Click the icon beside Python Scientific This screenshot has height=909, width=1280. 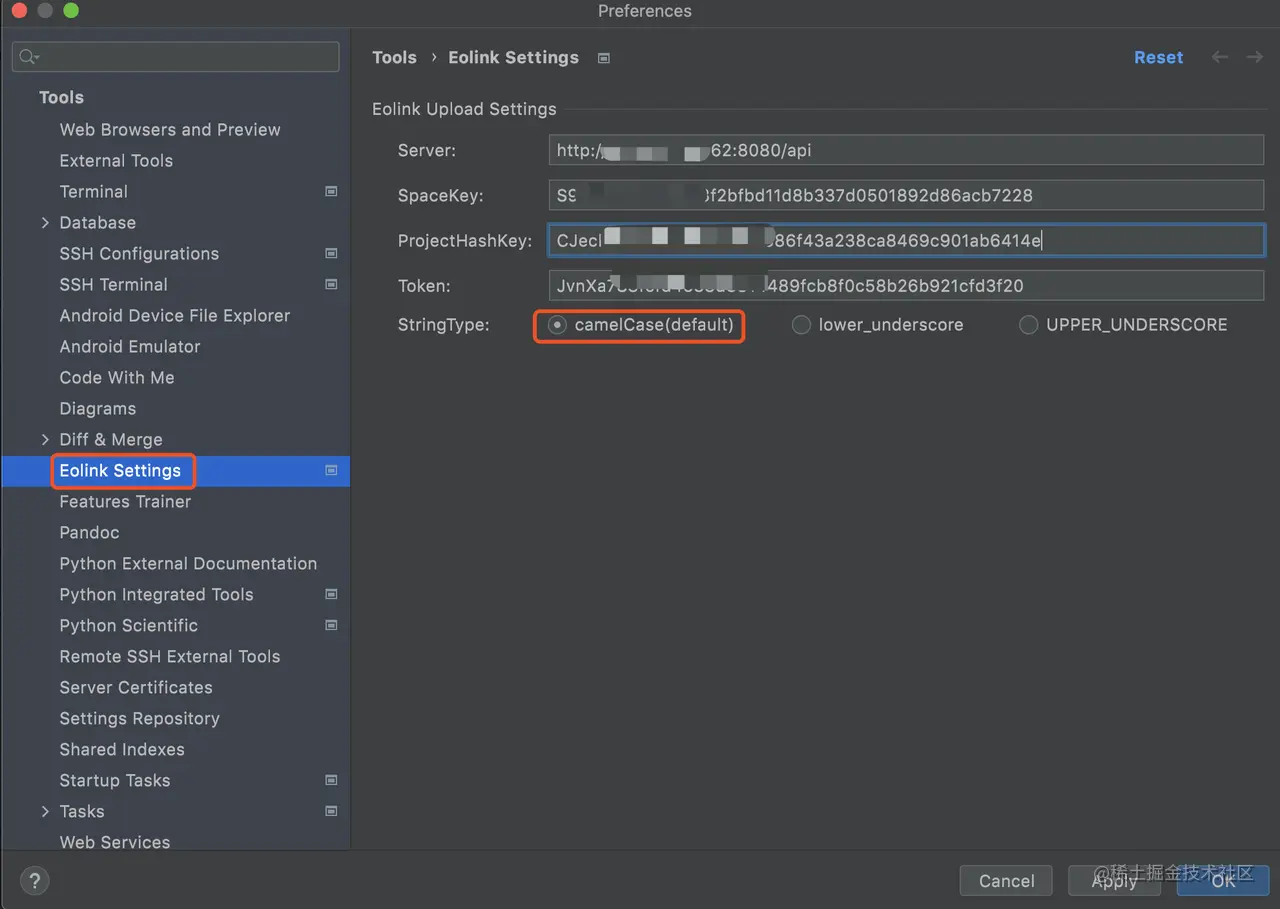pyautogui.click(x=331, y=625)
